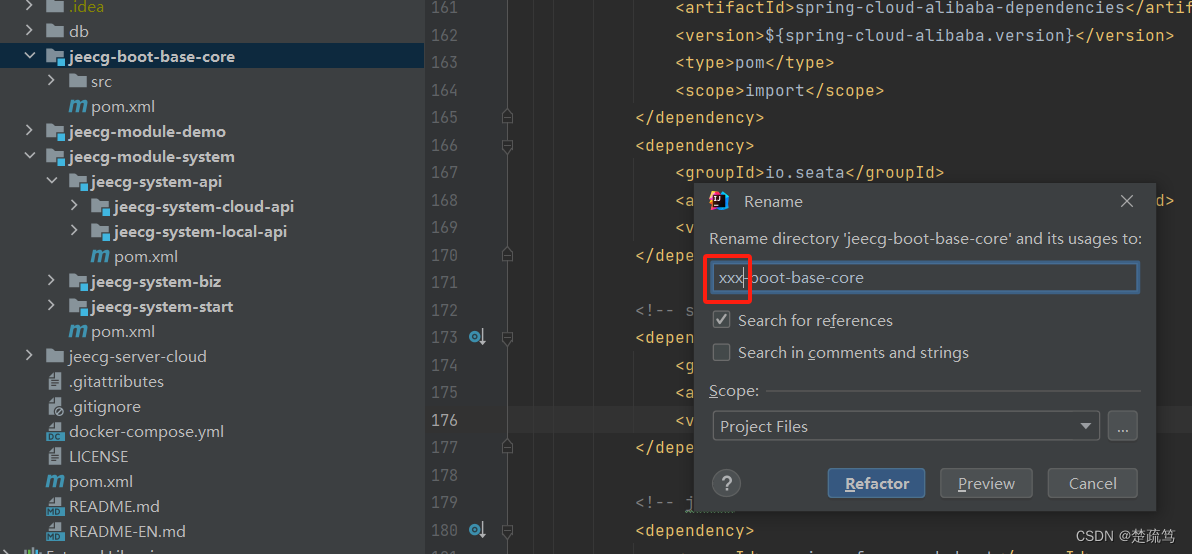Click the README-EN.md markdown icon
This screenshot has height=554, width=1192.
[55, 531]
